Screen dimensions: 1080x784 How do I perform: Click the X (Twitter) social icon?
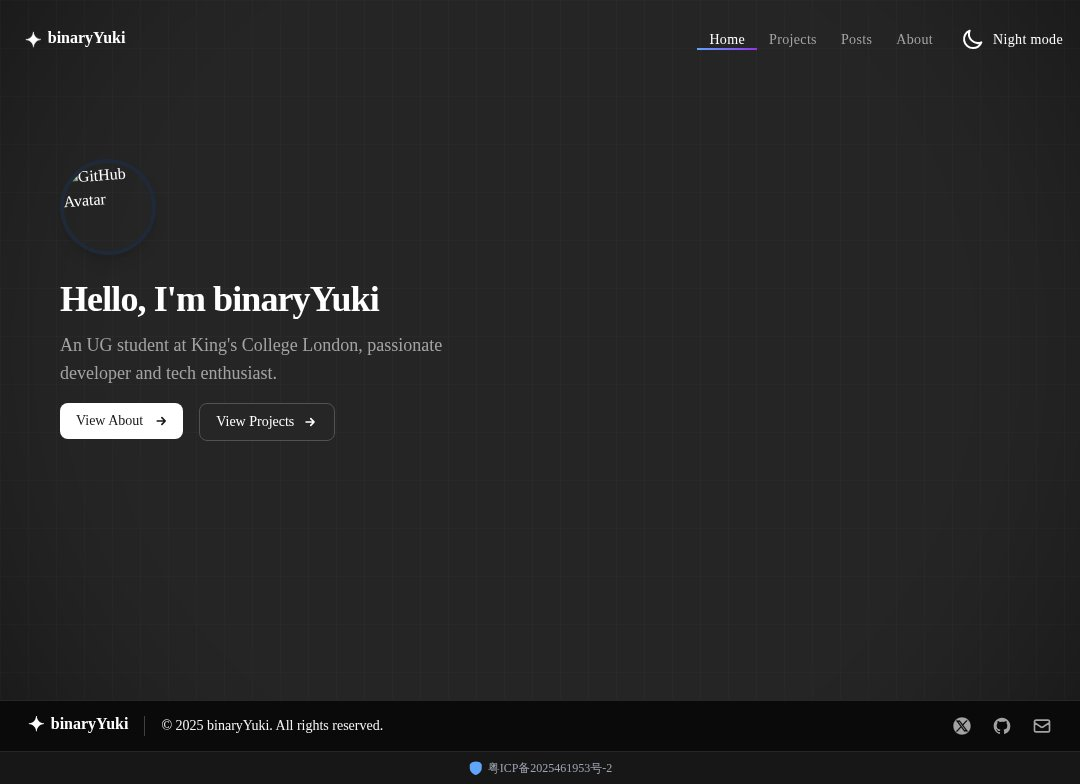(962, 726)
